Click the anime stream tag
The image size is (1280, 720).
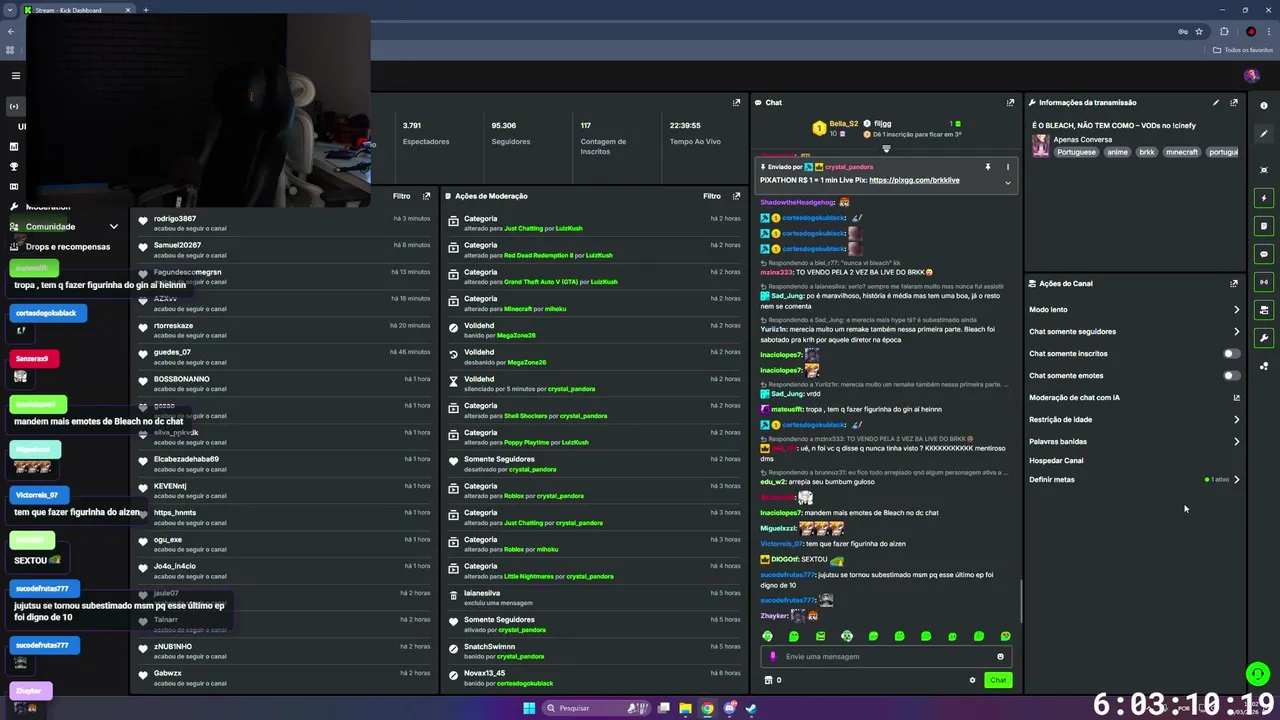(1117, 152)
